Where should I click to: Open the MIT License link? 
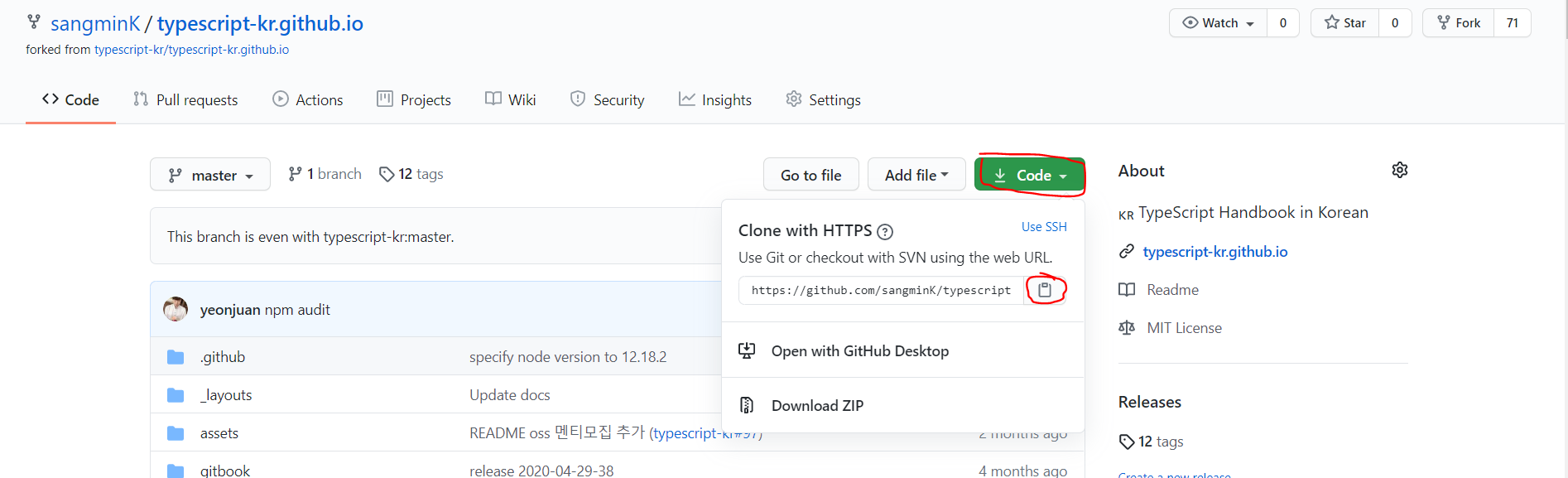[1184, 328]
